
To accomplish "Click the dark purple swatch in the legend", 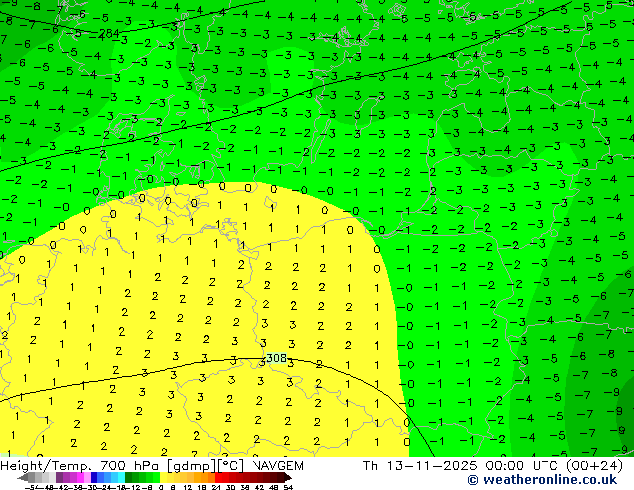I will [59, 477].
